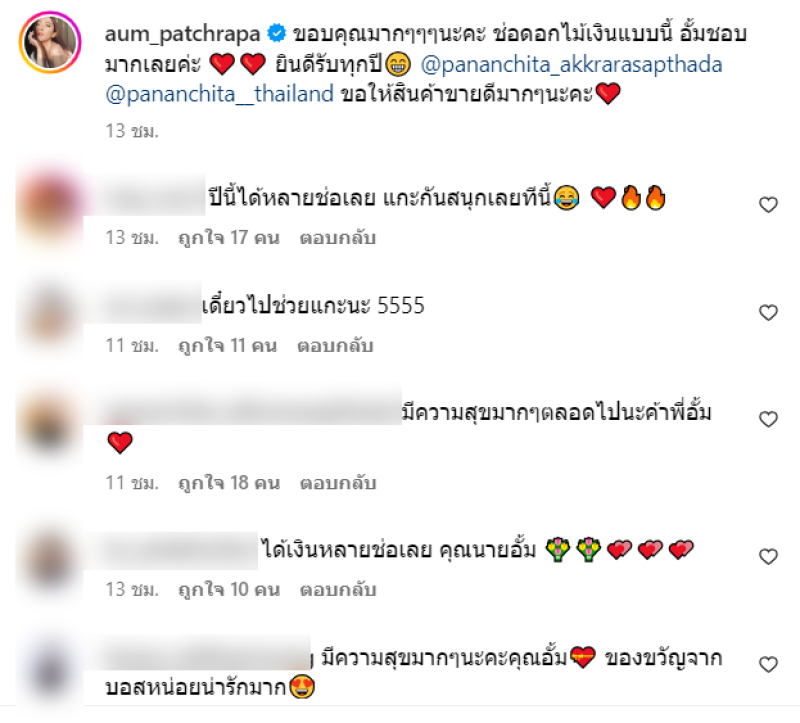The width and height of the screenshot is (800, 723).
Task: Reply to the comment with 18 likes
Action: [x=338, y=483]
